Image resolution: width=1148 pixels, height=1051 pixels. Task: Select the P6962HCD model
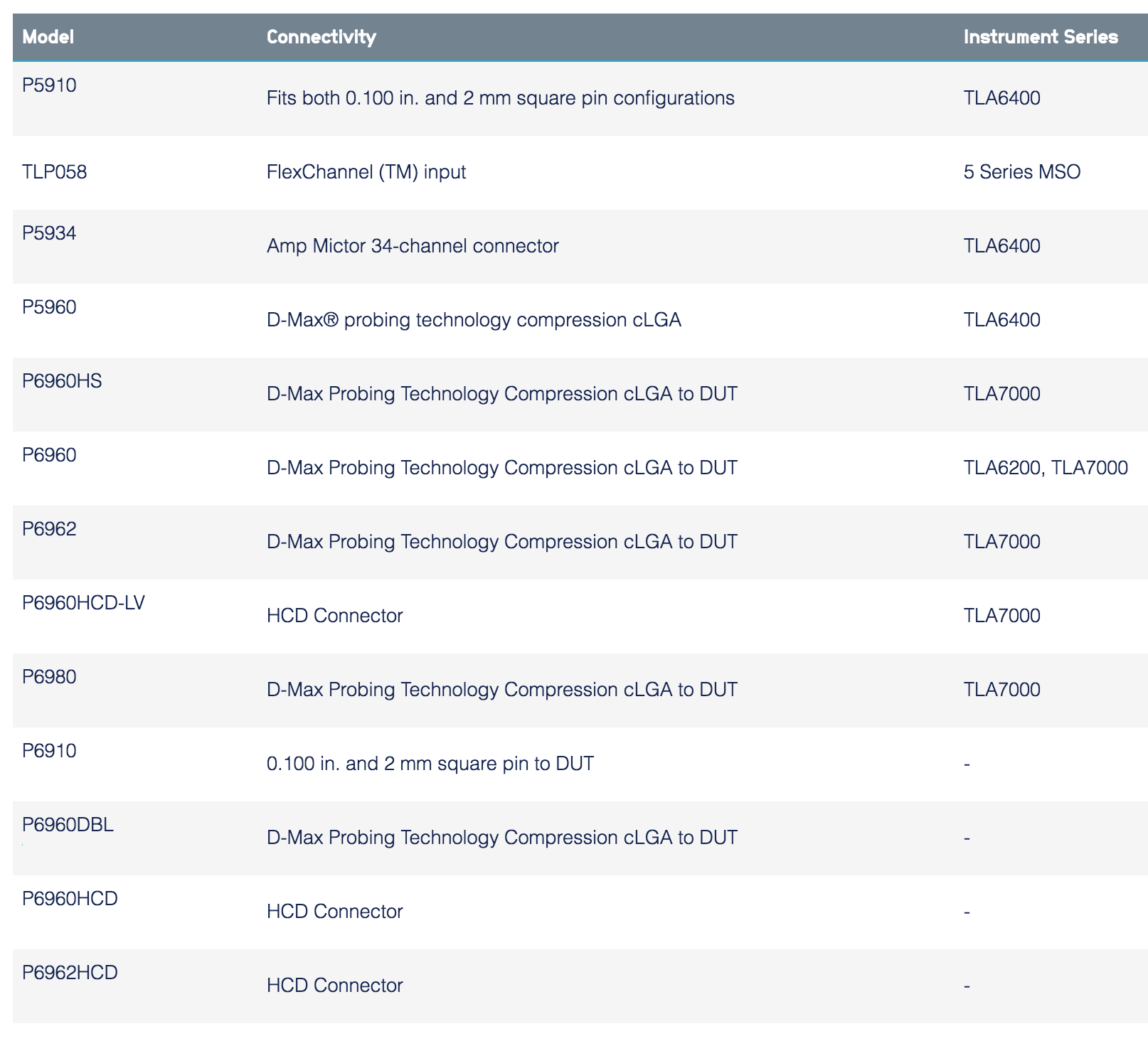(70, 973)
